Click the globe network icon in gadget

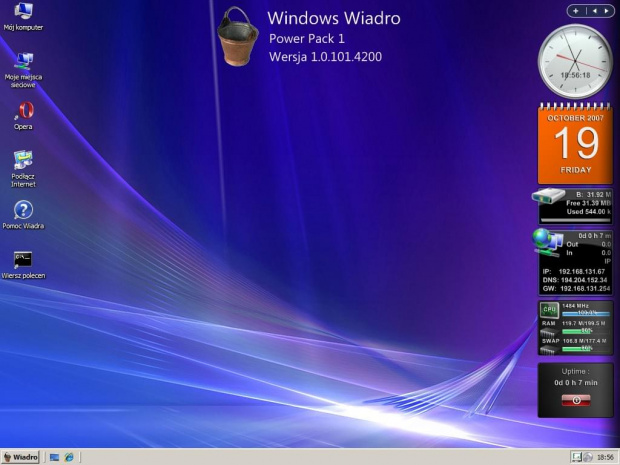tap(547, 242)
